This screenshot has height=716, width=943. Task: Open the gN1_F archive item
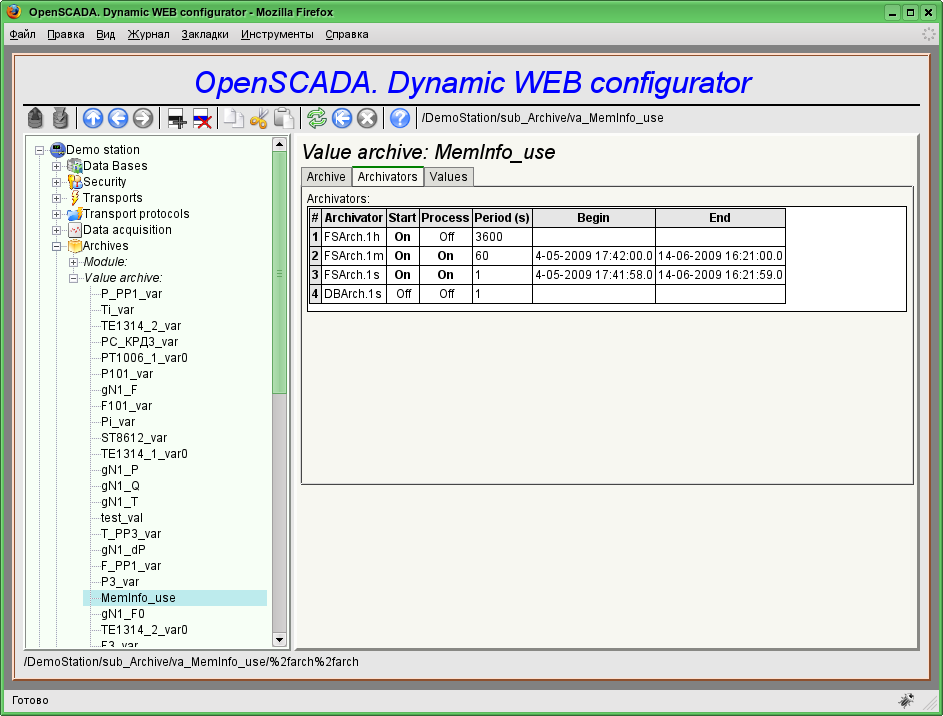119,390
